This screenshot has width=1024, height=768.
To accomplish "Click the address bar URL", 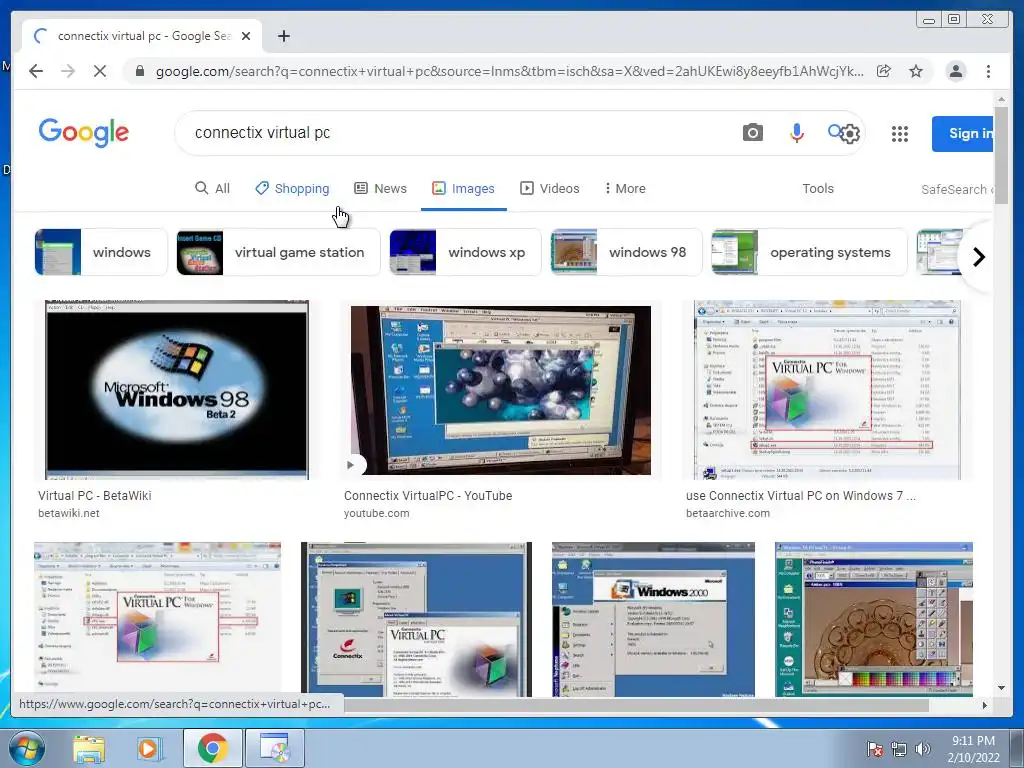I will point(509,71).
